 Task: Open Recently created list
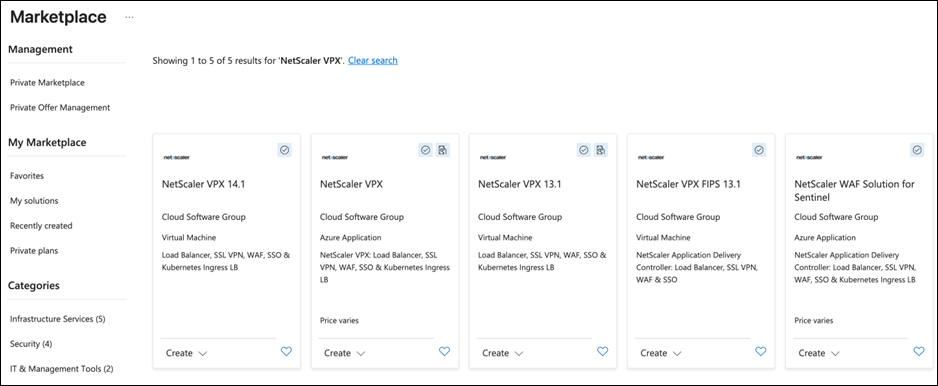41,226
